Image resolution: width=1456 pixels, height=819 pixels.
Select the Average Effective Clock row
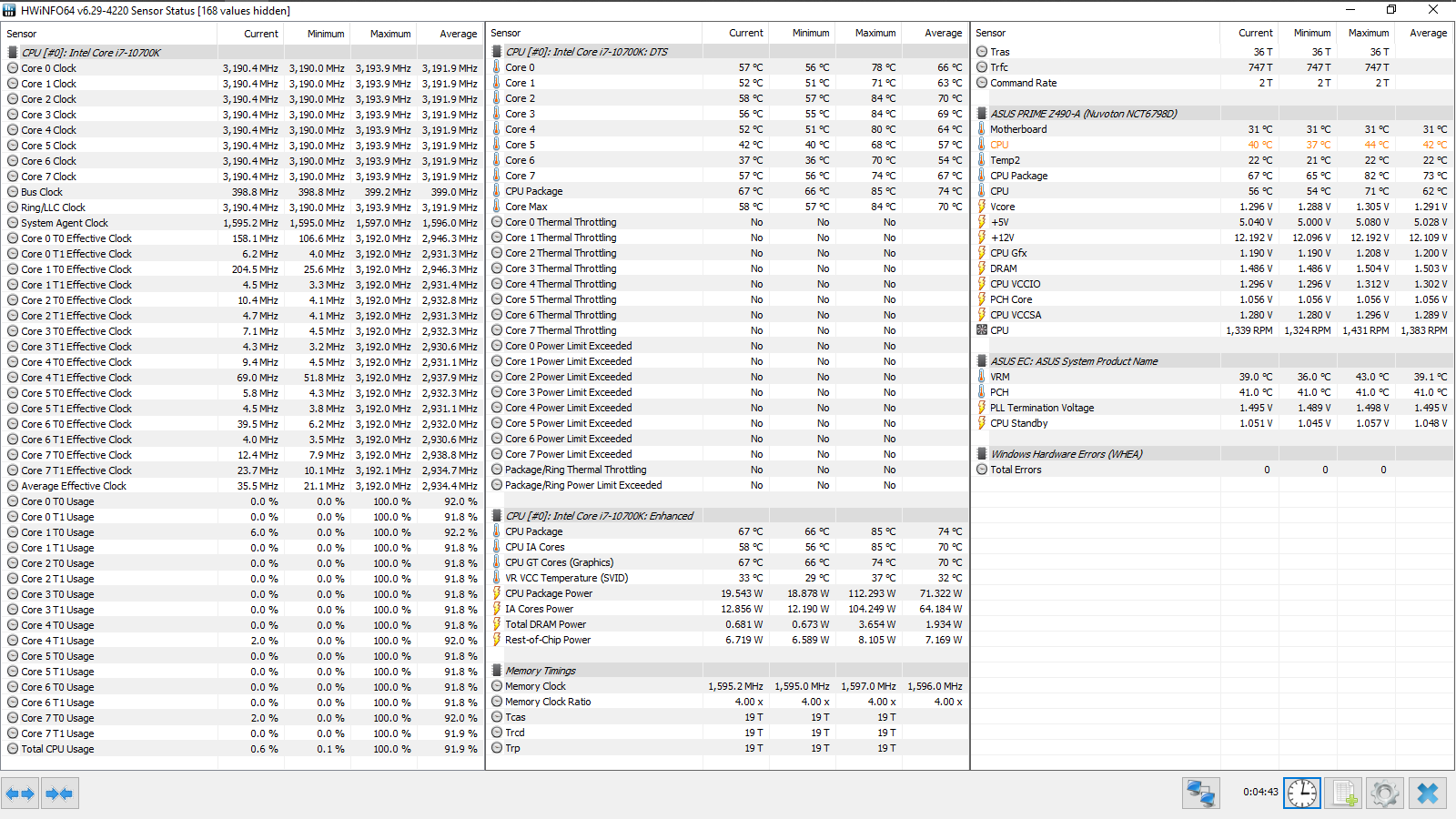click(242, 486)
